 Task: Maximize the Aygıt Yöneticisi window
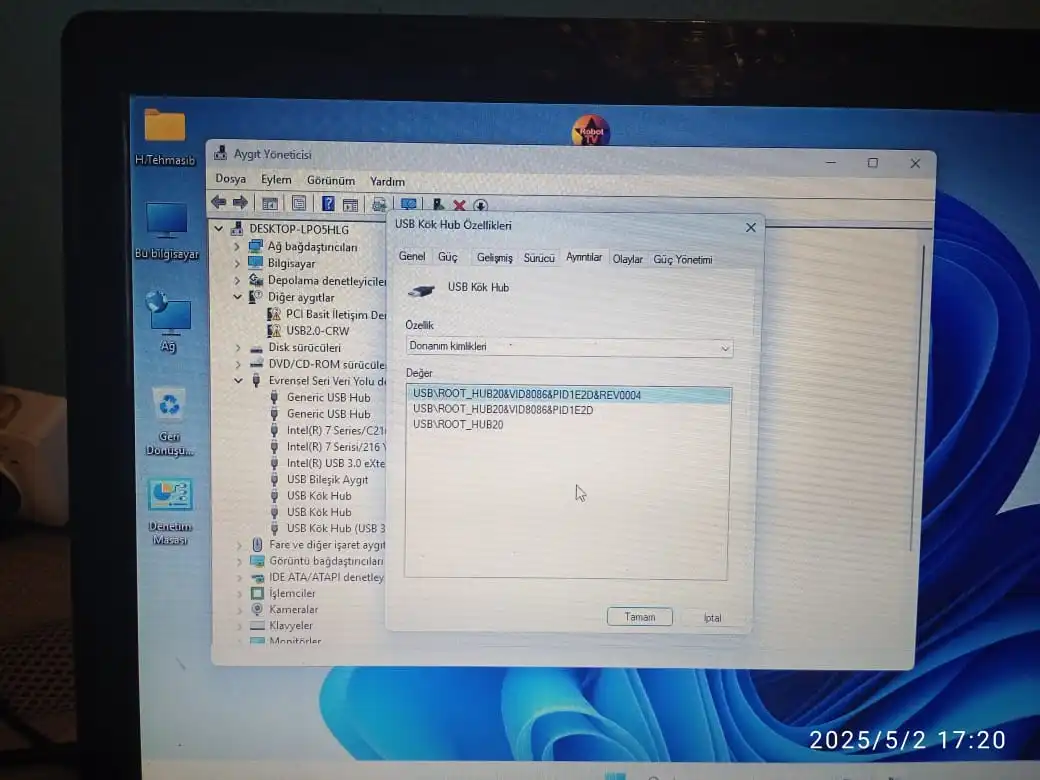(873, 162)
